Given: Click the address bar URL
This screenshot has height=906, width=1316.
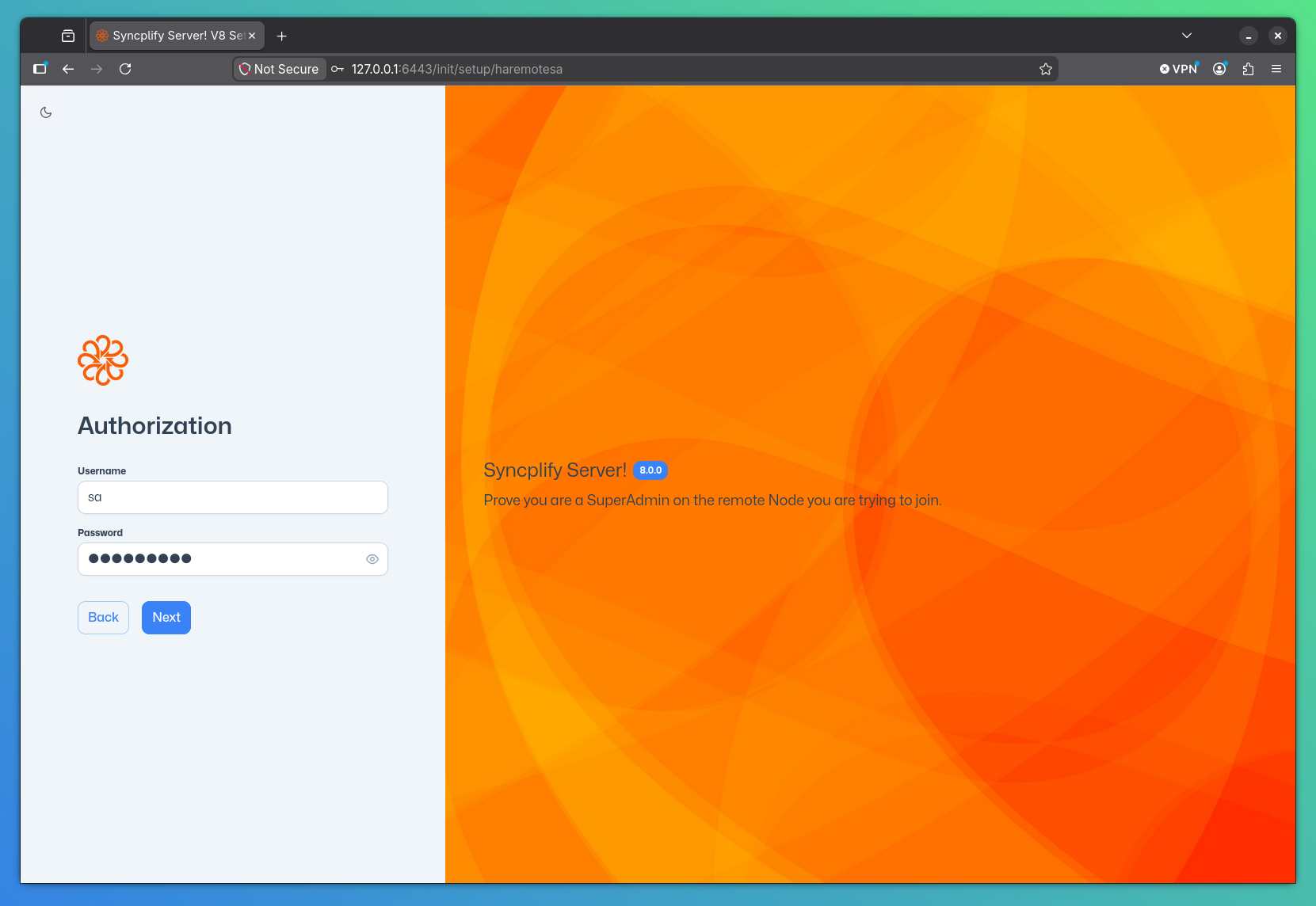Looking at the screenshot, I should (457, 69).
